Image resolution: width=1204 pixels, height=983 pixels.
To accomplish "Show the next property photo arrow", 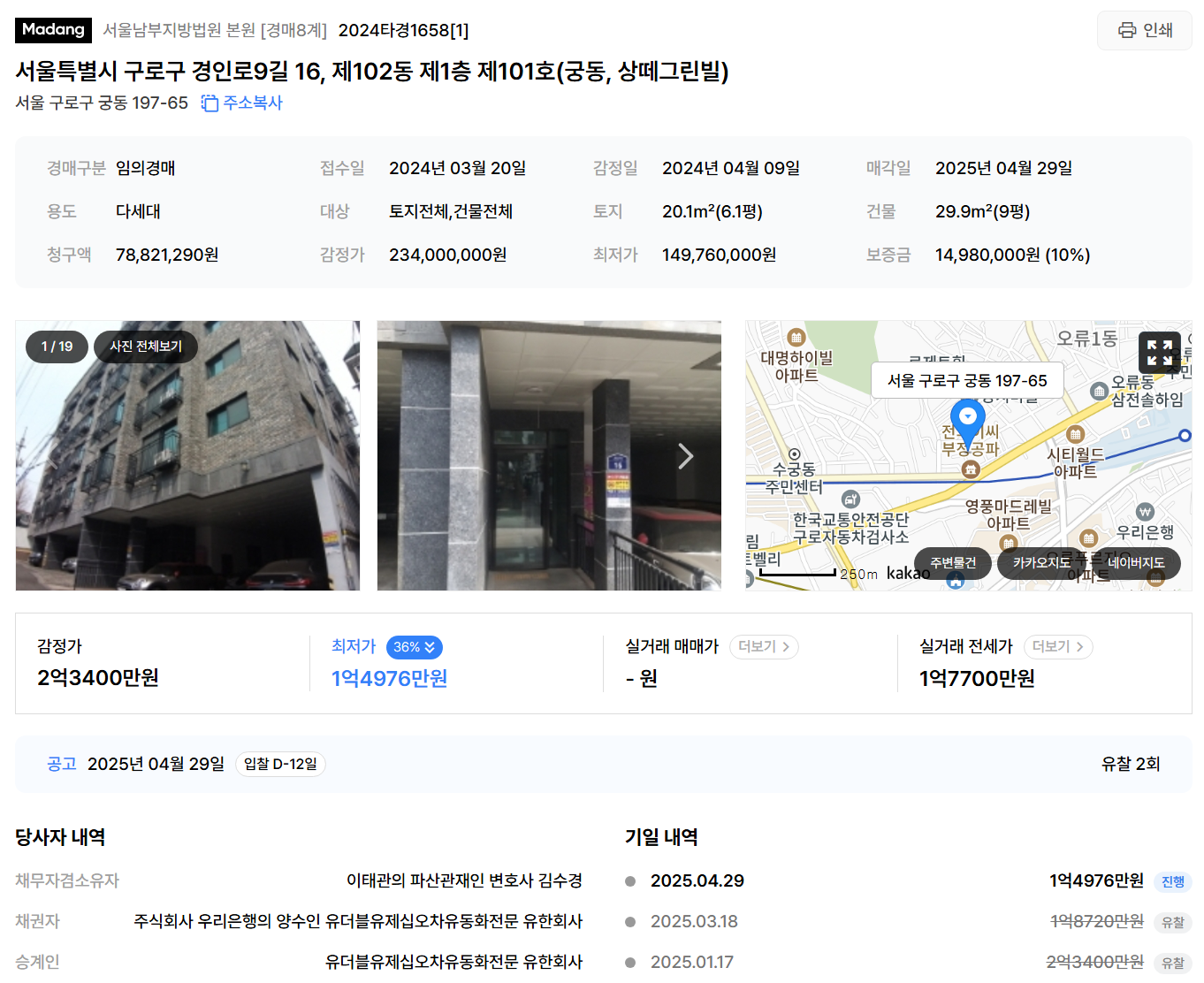I will pos(685,456).
